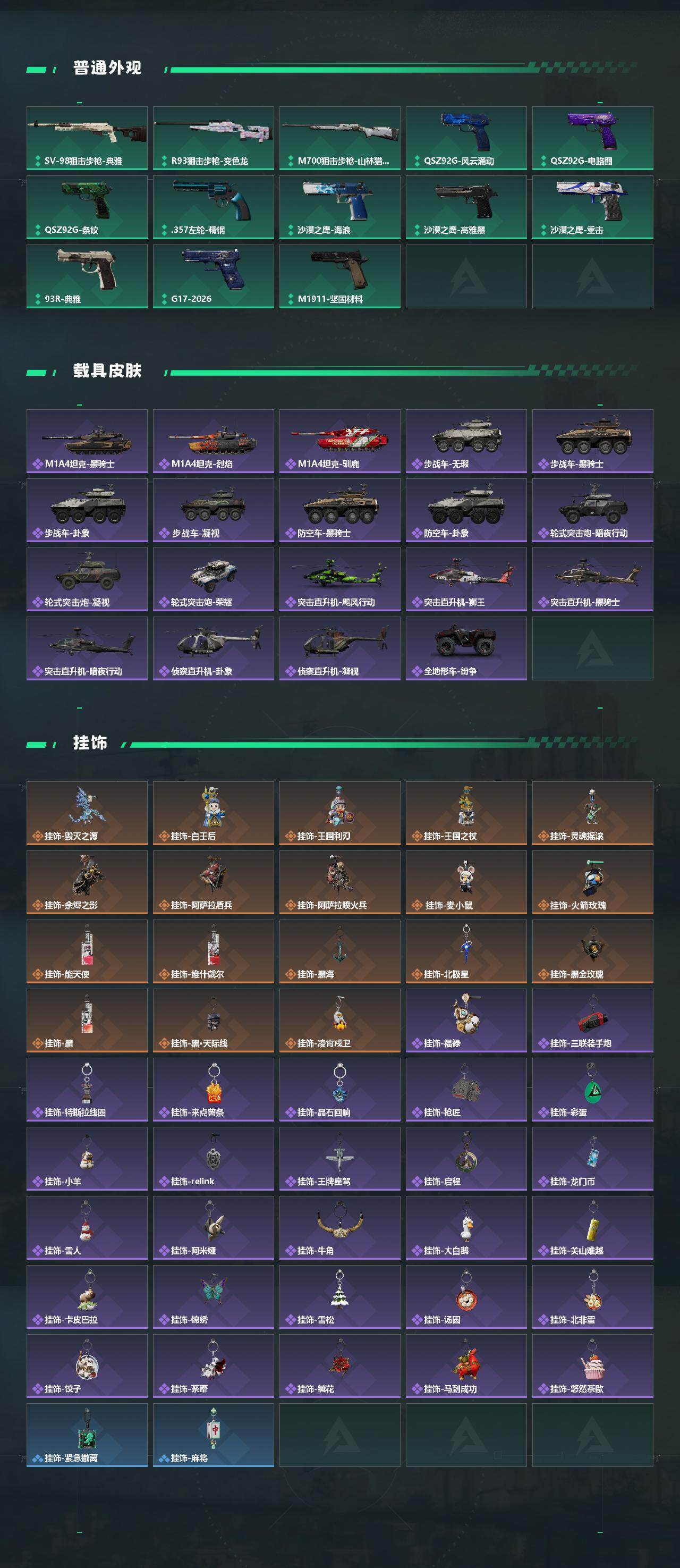Viewport: 680px width, 1568px height.
Task: Select the 挂饰-麻将 mahjong charm
Action: point(214,1435)
